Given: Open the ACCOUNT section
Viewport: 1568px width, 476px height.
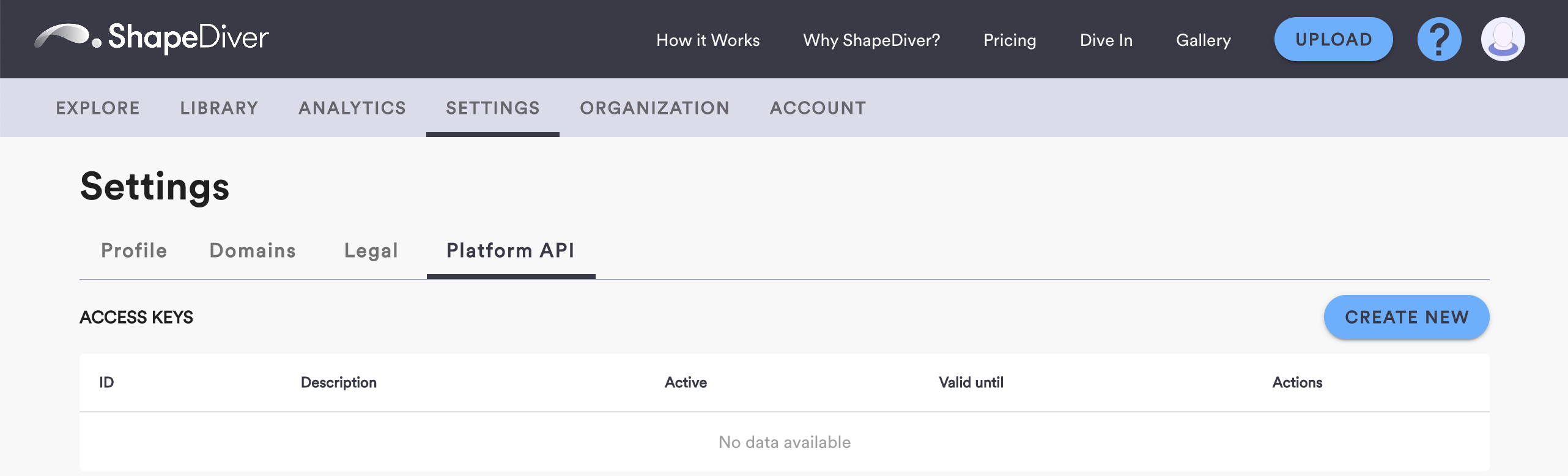Looking at the screenshot, I should tap(818, 108).
